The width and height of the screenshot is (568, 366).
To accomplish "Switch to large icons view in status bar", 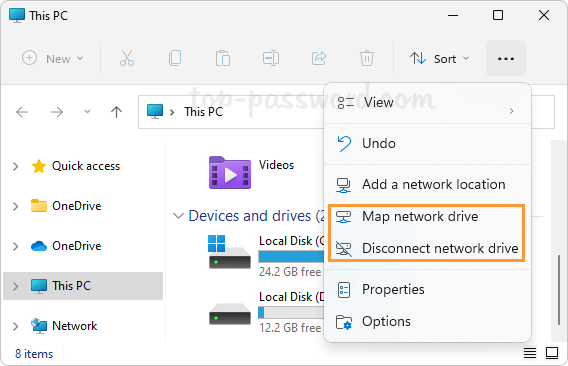I will tap(552, 353).
